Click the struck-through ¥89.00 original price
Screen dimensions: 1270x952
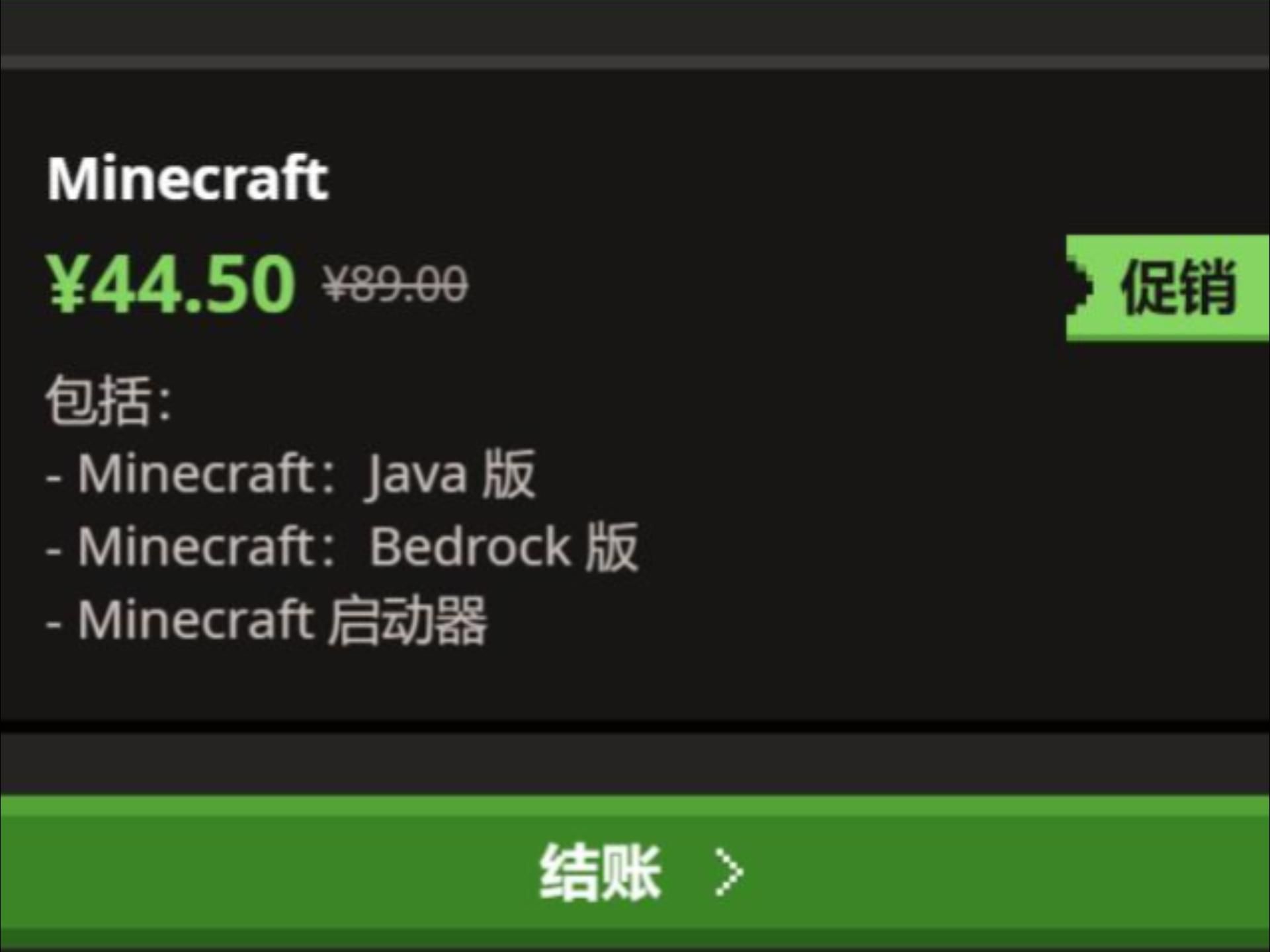click(x=396, y=285)
